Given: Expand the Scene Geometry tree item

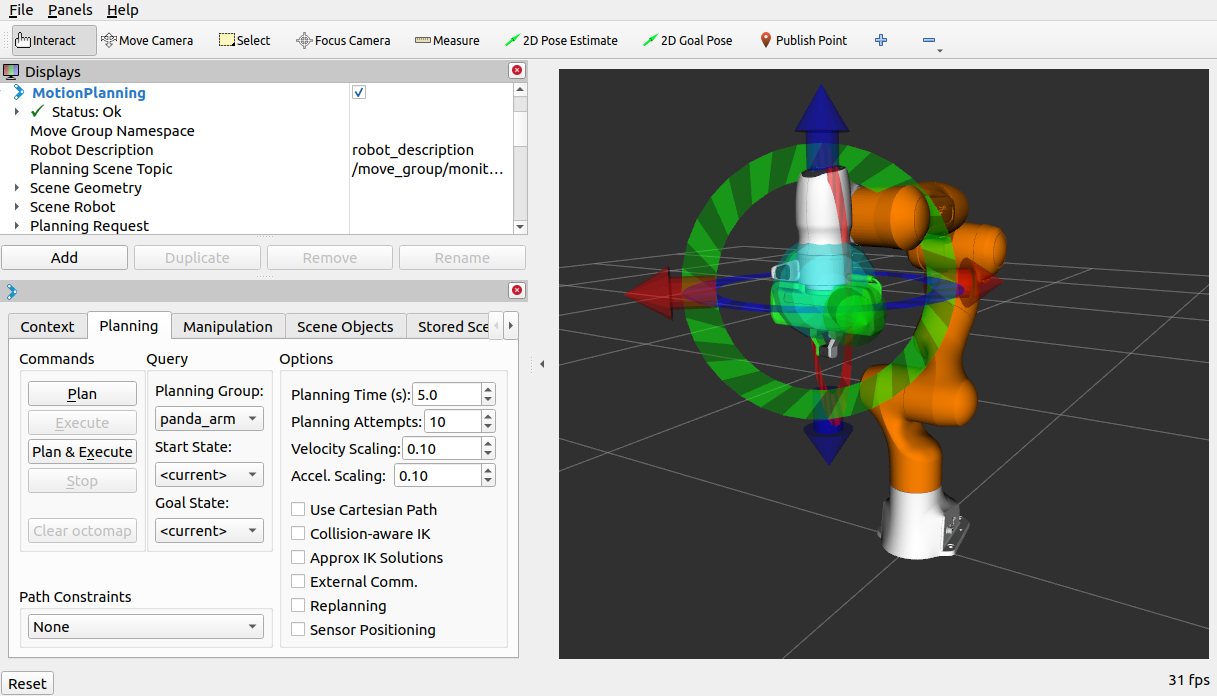Looking at the screenshot, I should pyautogui.click(x=16, y=187).
